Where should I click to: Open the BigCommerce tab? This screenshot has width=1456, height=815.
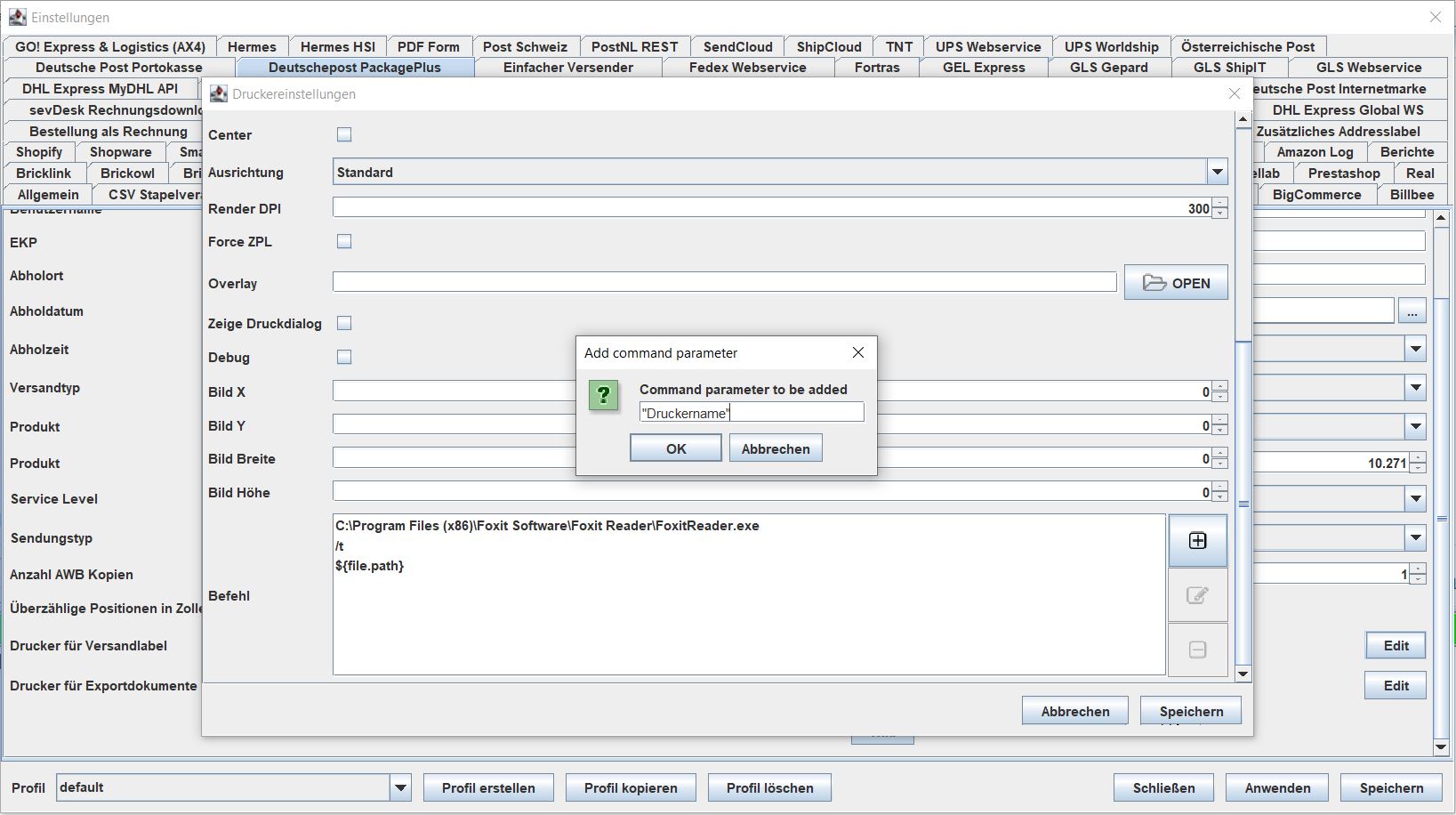tap(1316, 194)
